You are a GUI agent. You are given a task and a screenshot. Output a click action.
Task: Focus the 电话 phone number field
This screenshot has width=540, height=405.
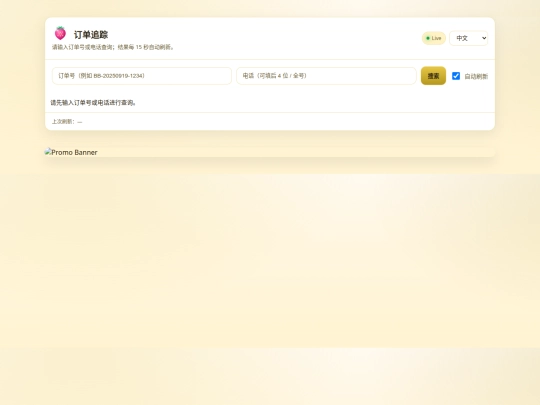tap(326, 76)
